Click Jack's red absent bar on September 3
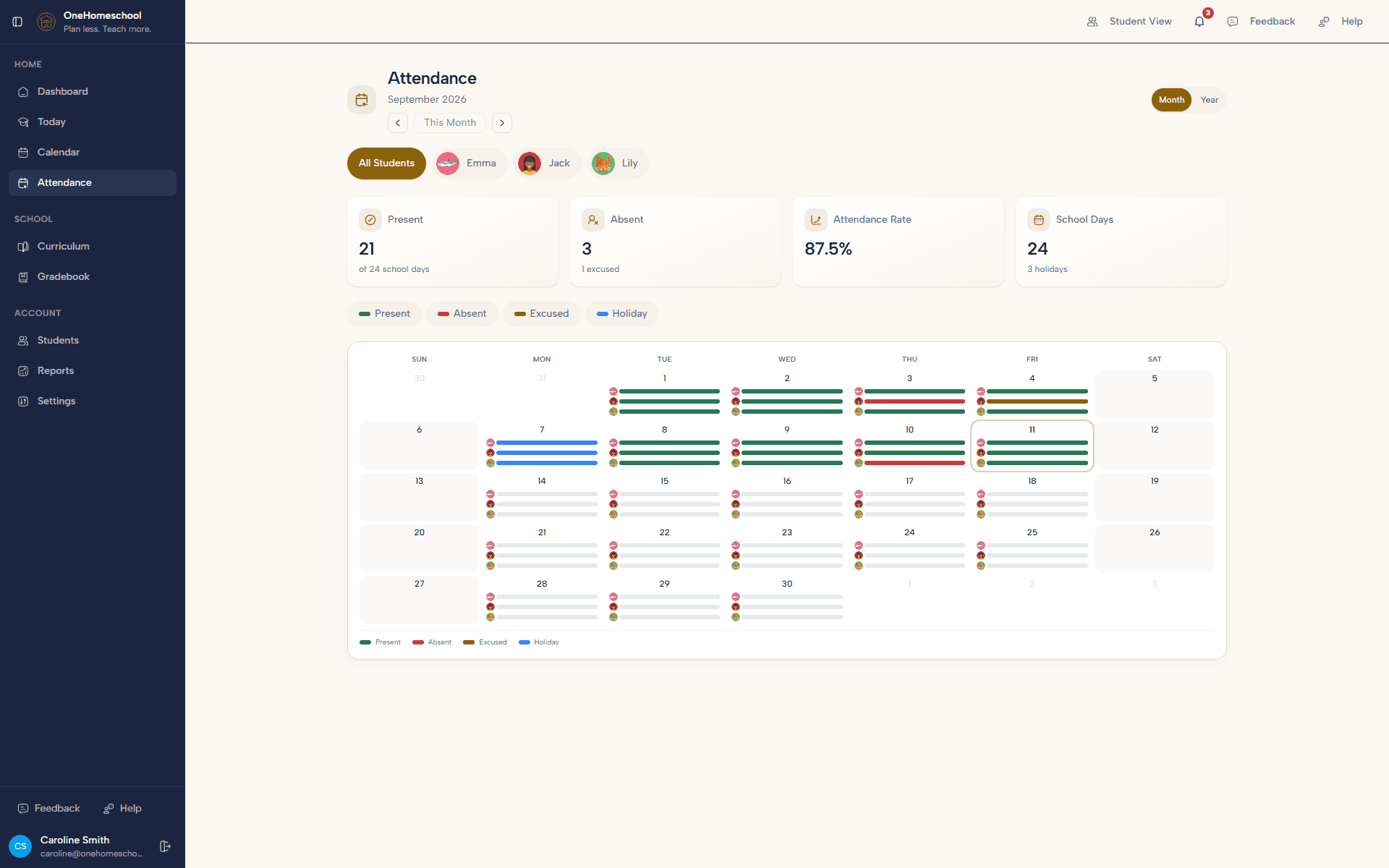Viewport: 1389px width, 868px height. [x=914, y=401]
